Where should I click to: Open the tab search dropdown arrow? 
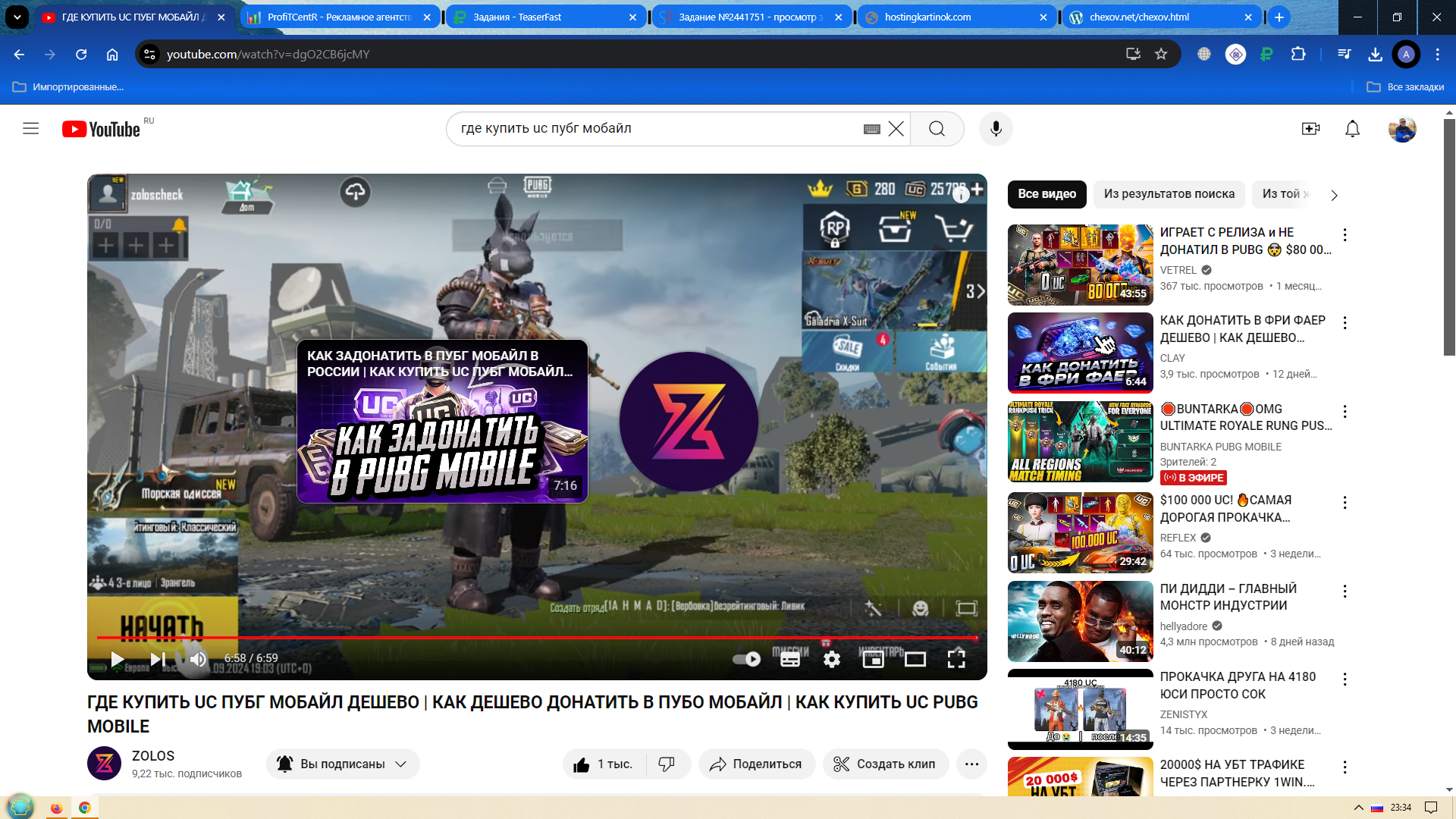pos(17,17)
